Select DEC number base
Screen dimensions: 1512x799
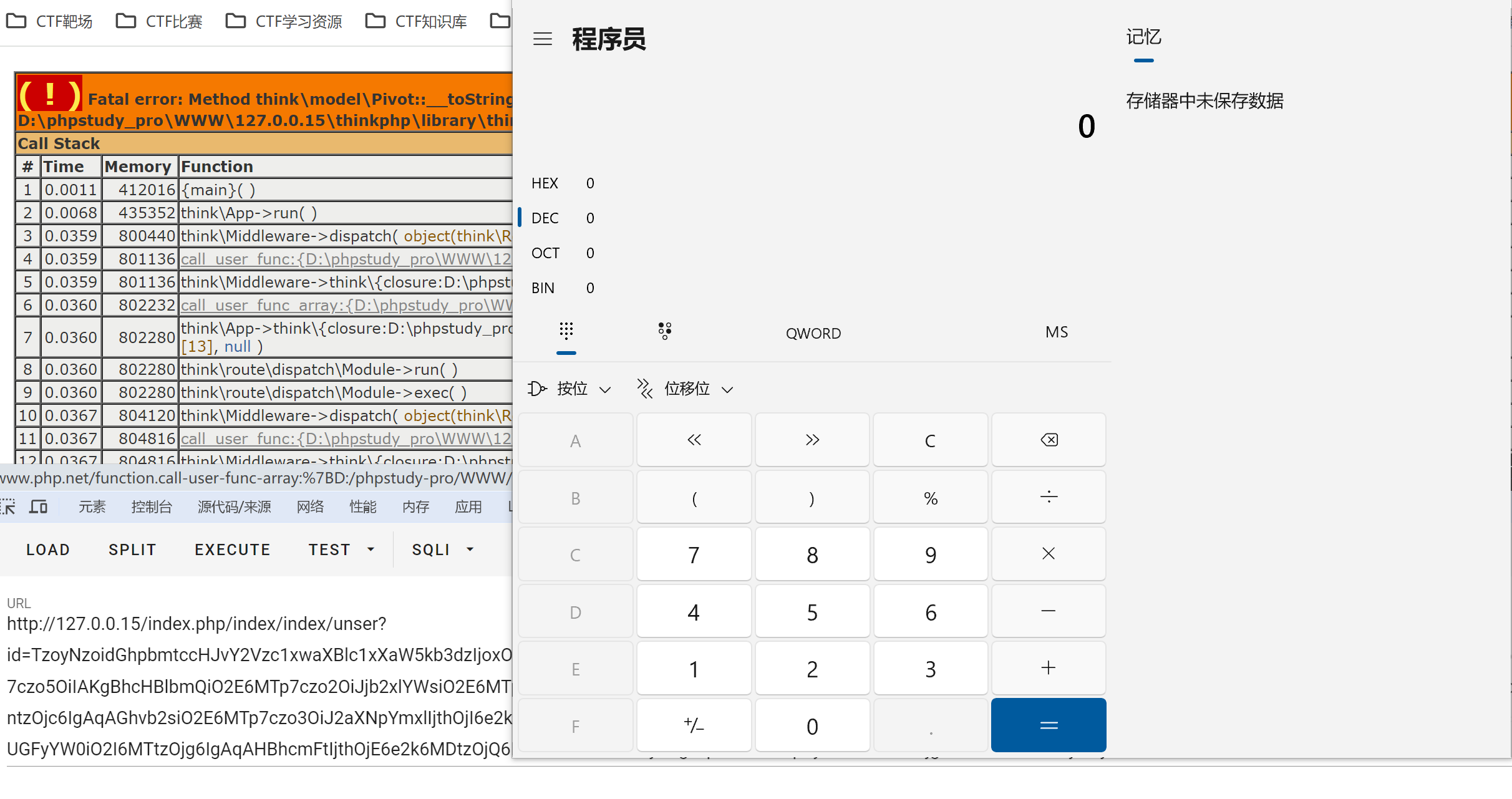pyautogui.click(x=563, y=218)
